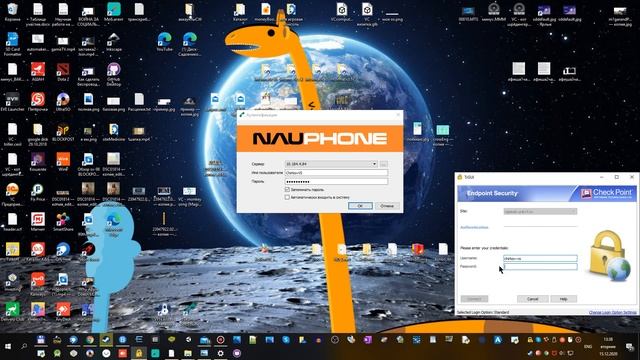Viewport: 640px width, 360px height.
Task: Click Connect button in Endpoint Security
Action: 474,299
